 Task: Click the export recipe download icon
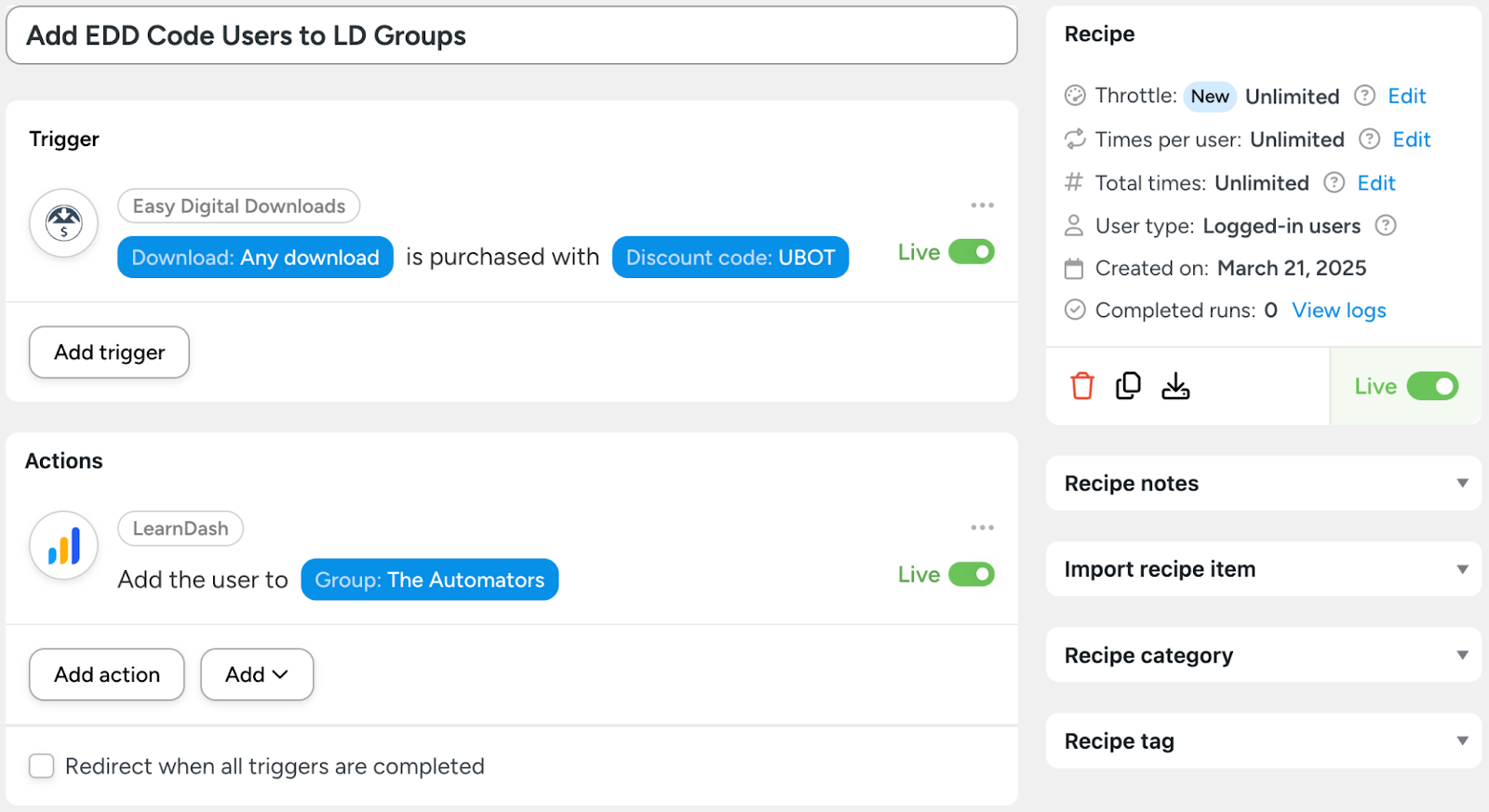1175,386
